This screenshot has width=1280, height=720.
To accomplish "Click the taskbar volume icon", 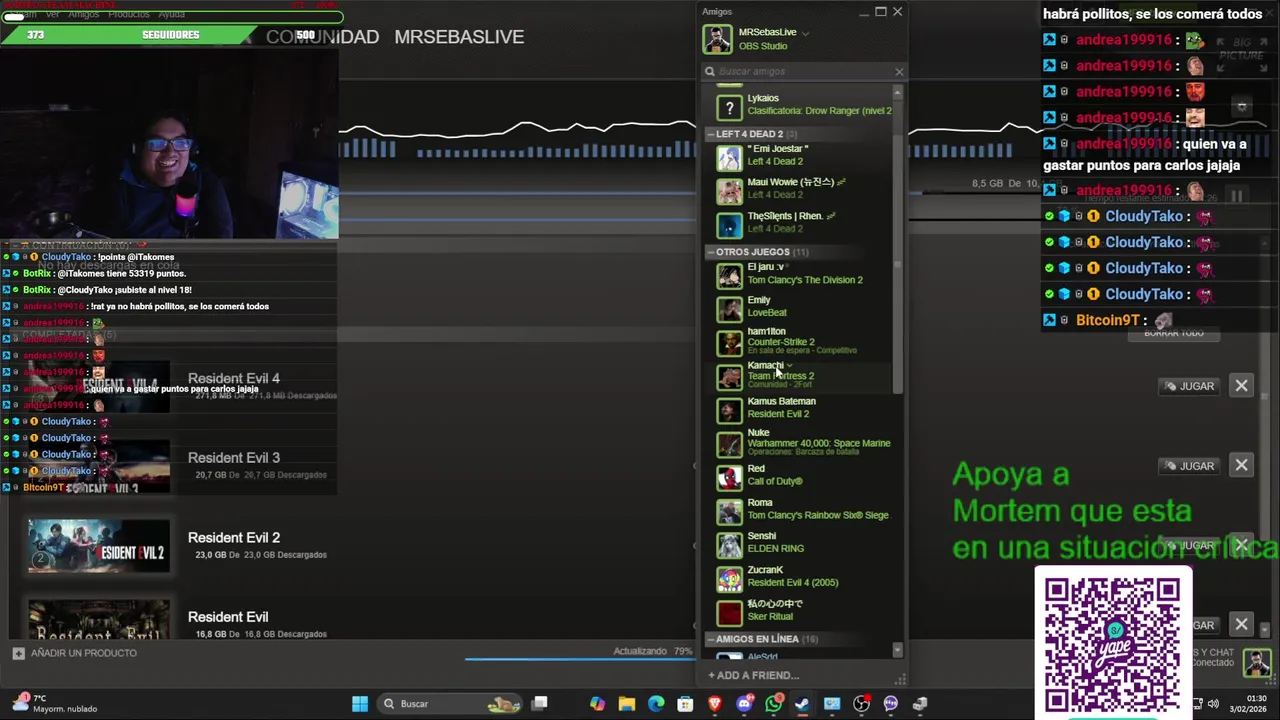I will pos(1213,704).
